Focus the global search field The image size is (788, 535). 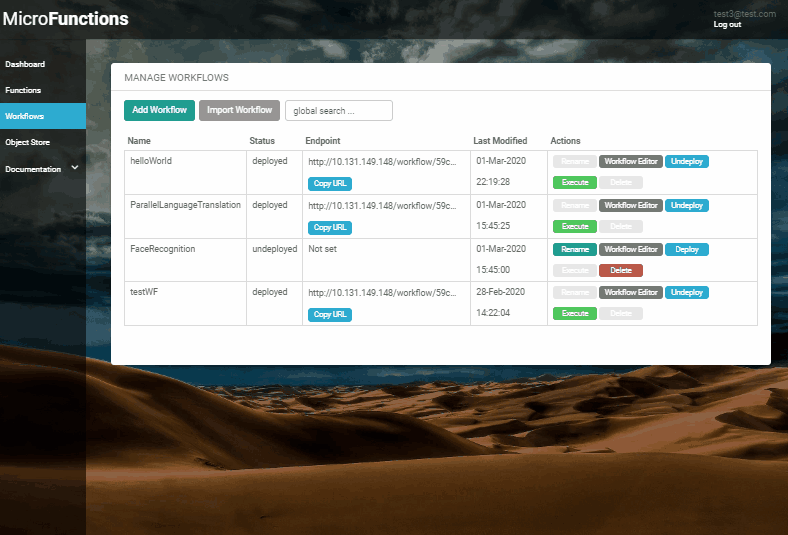339,111
